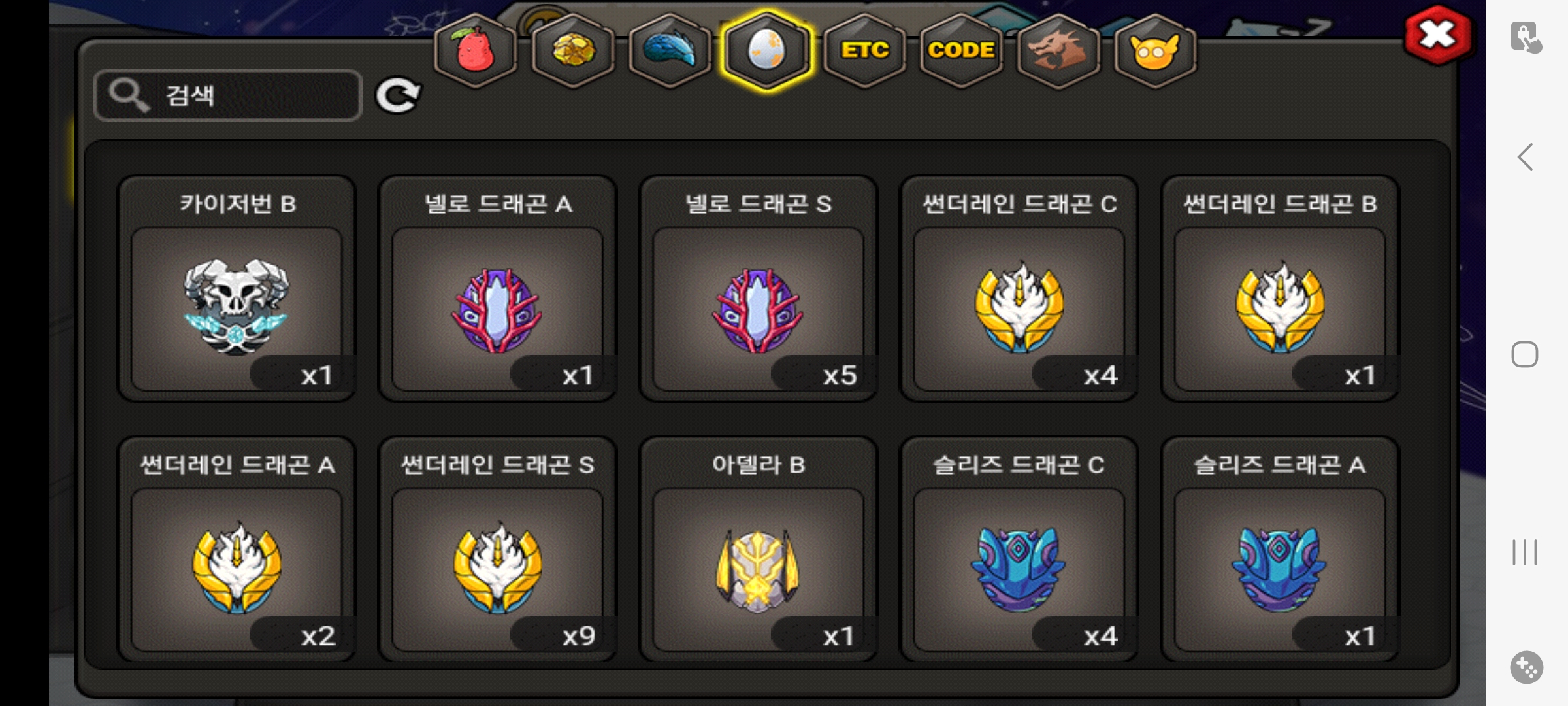
Task: Select the brown dragon head tab
Action: pos(1058,50)
